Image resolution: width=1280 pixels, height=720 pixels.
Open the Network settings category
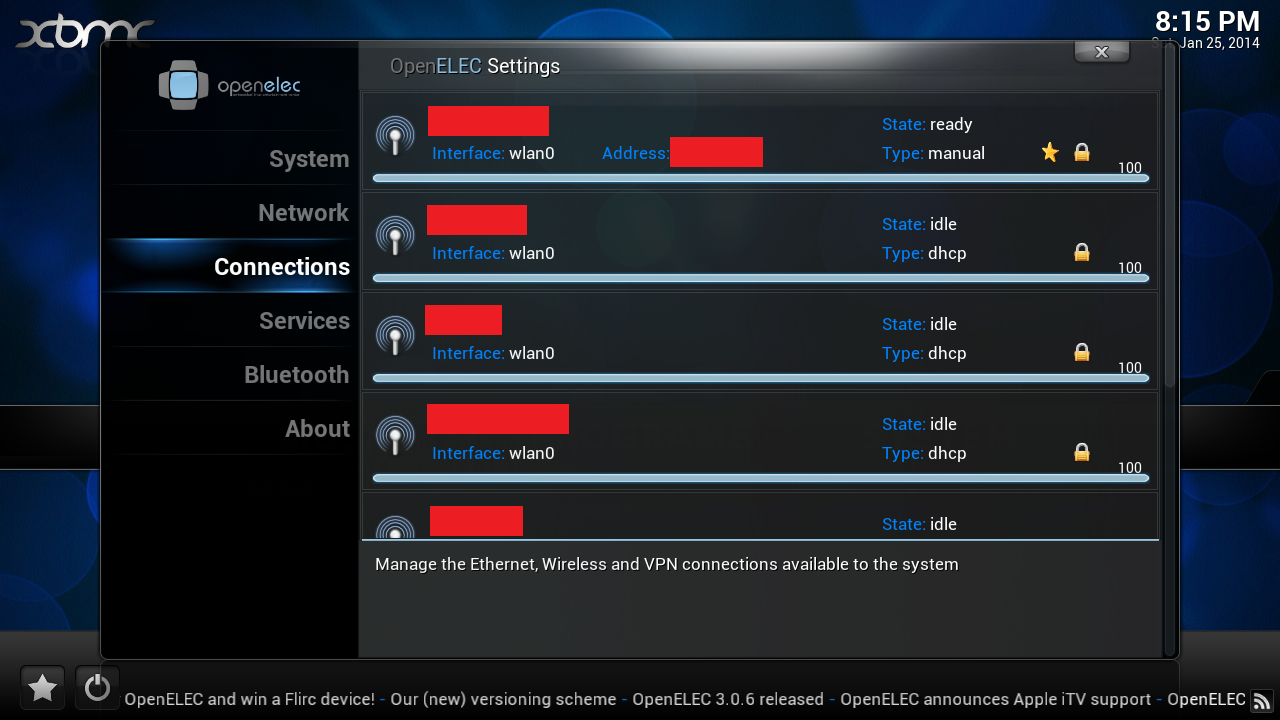pyautogui.click(x=303, y=213)
